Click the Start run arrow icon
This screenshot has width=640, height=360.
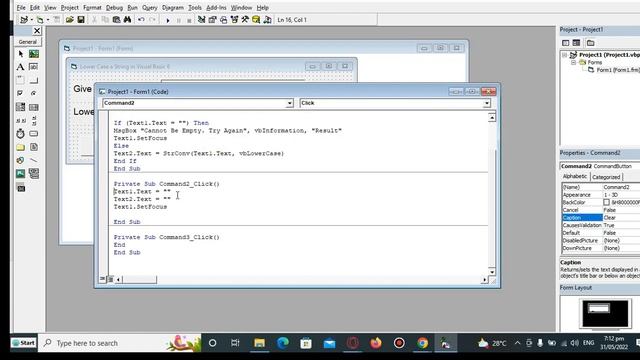168,20
